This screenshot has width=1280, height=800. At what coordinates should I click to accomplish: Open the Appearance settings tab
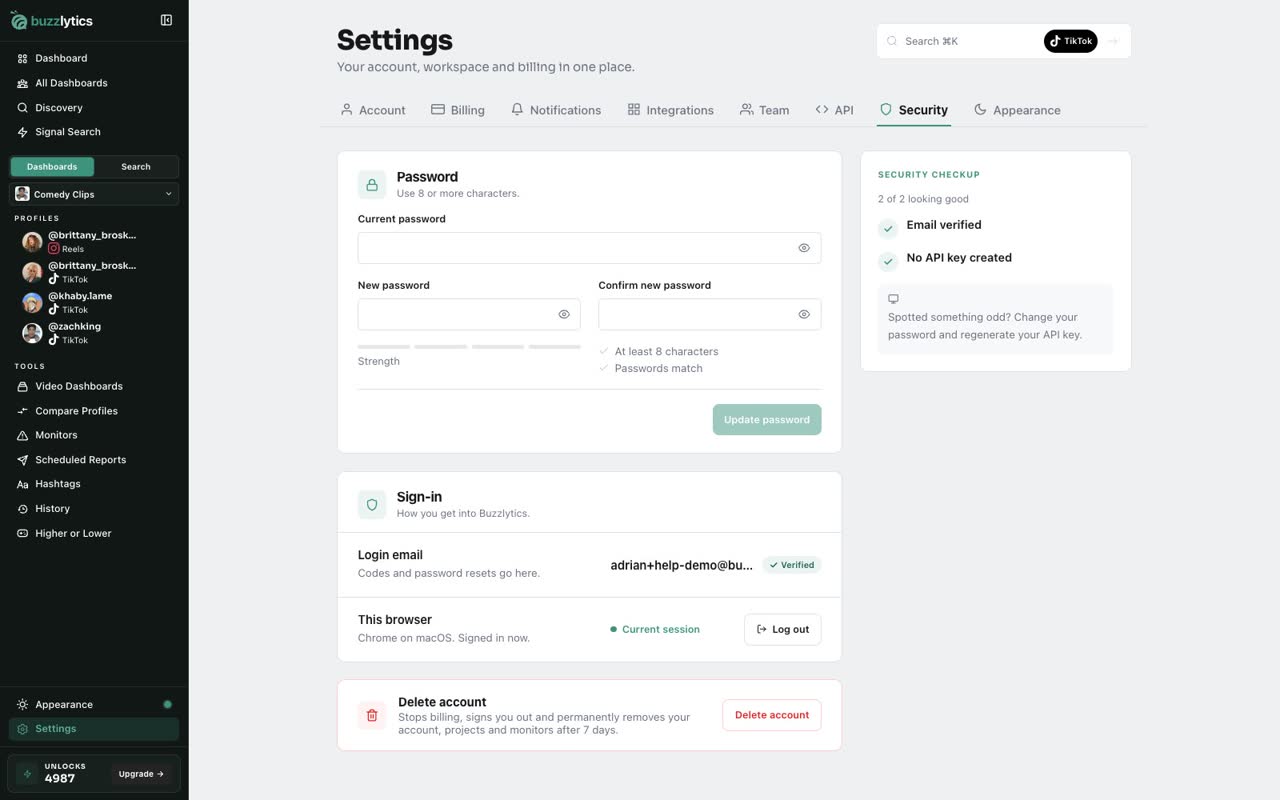click(x=1017, y=110)
